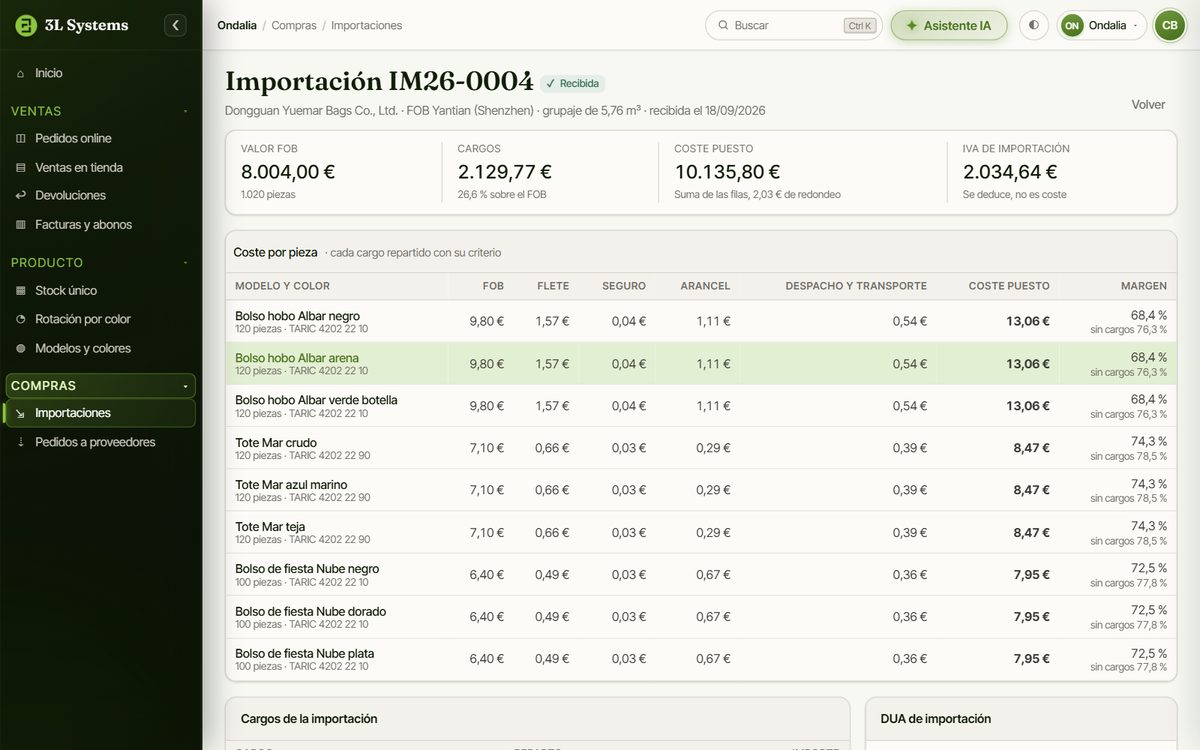Viewport: 1200px width, 750px height.
Task: Open the Ondalia company switcher dropdown
Action: [x=1102, y=25]
